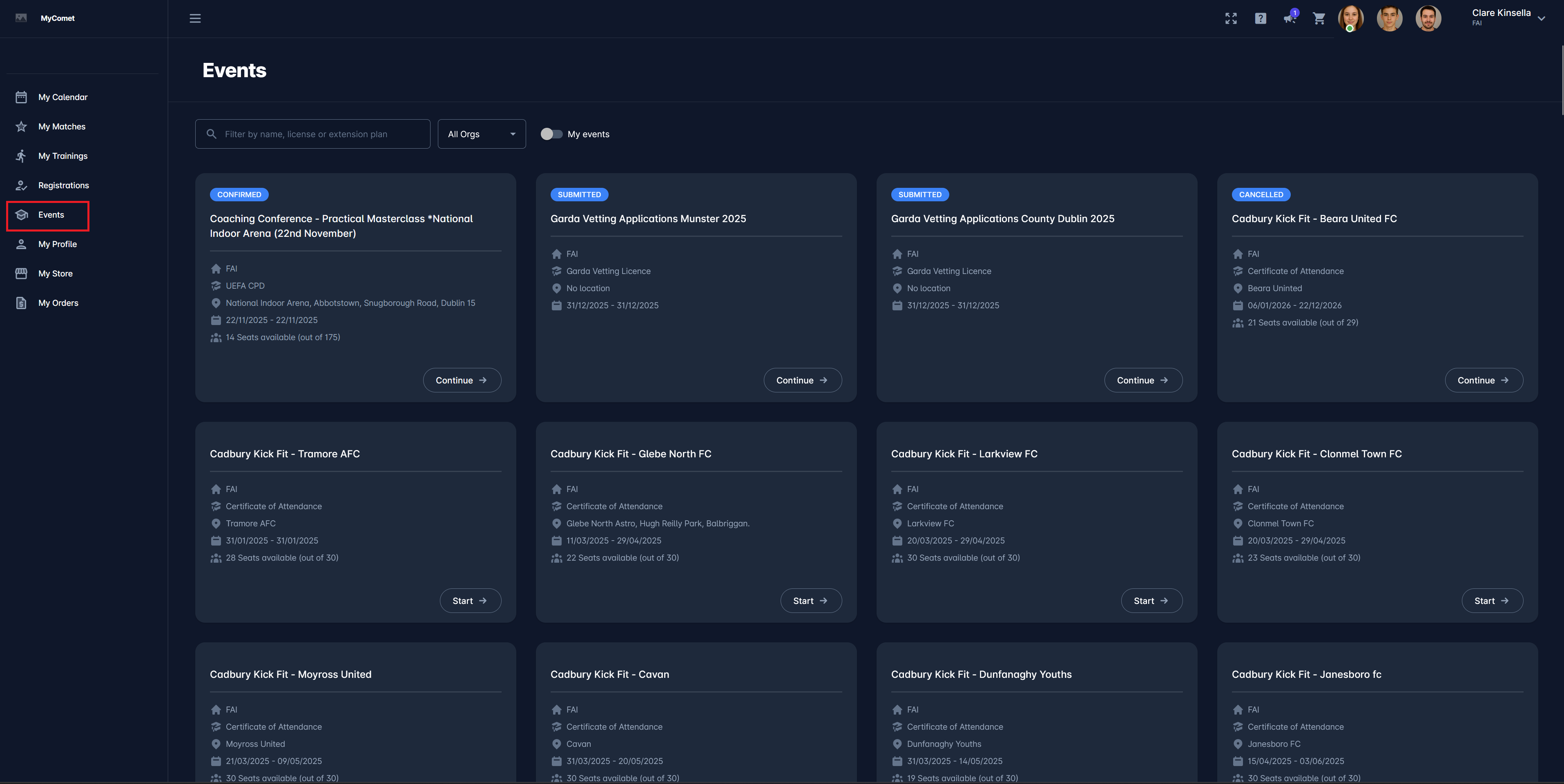Open the shopping cart icon

click(1319, 18)
